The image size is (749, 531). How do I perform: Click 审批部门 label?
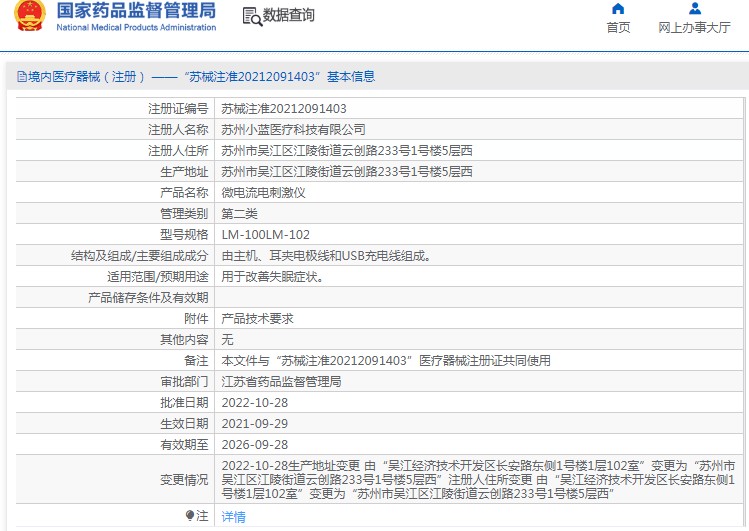coord(184,382)
